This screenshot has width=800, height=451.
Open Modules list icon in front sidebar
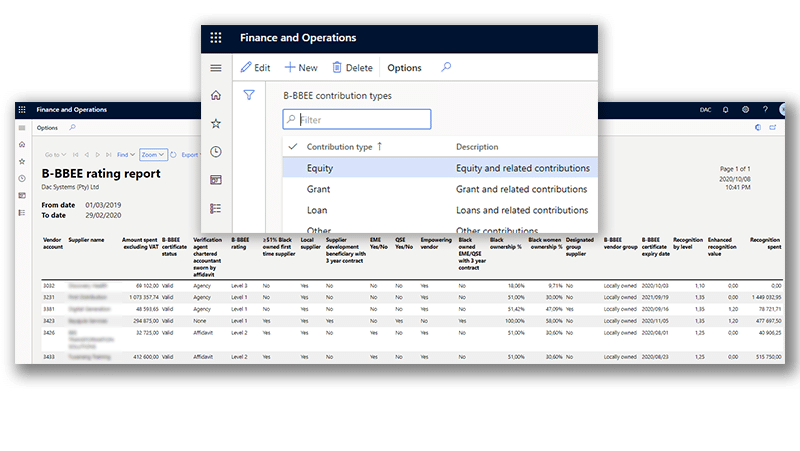tap(216, 208)
